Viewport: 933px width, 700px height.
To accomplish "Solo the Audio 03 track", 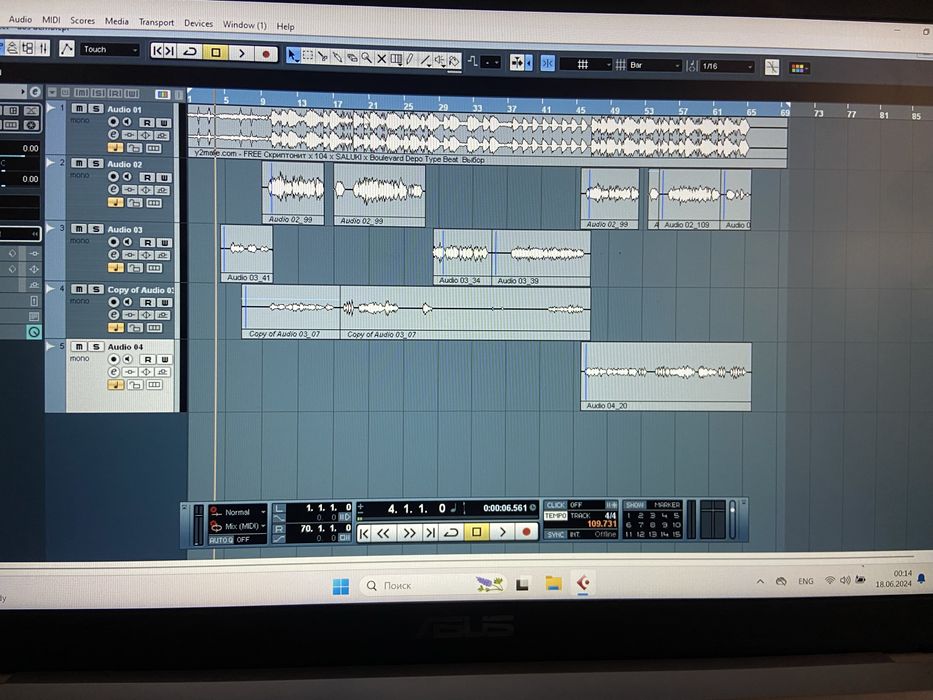I will (96, 229).
